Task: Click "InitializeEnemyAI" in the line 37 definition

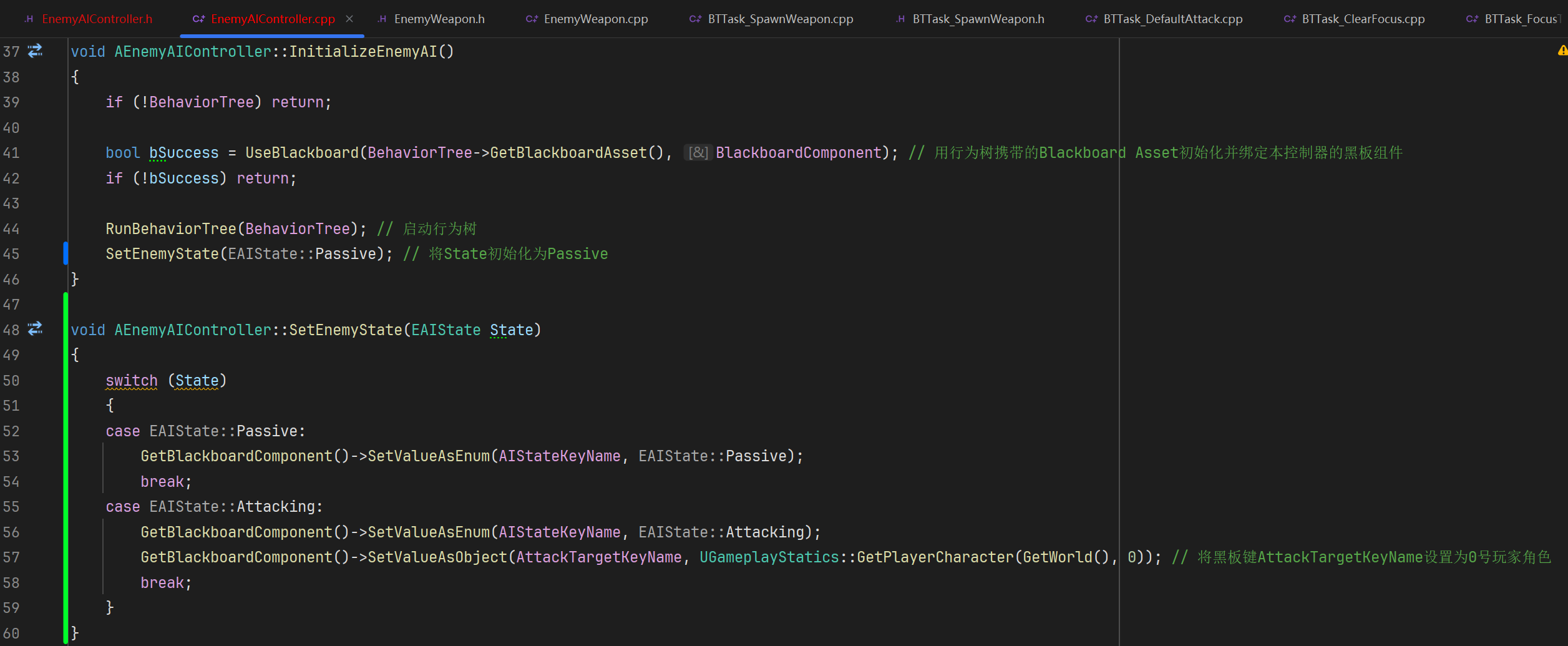Action: [x=363, y=51]
